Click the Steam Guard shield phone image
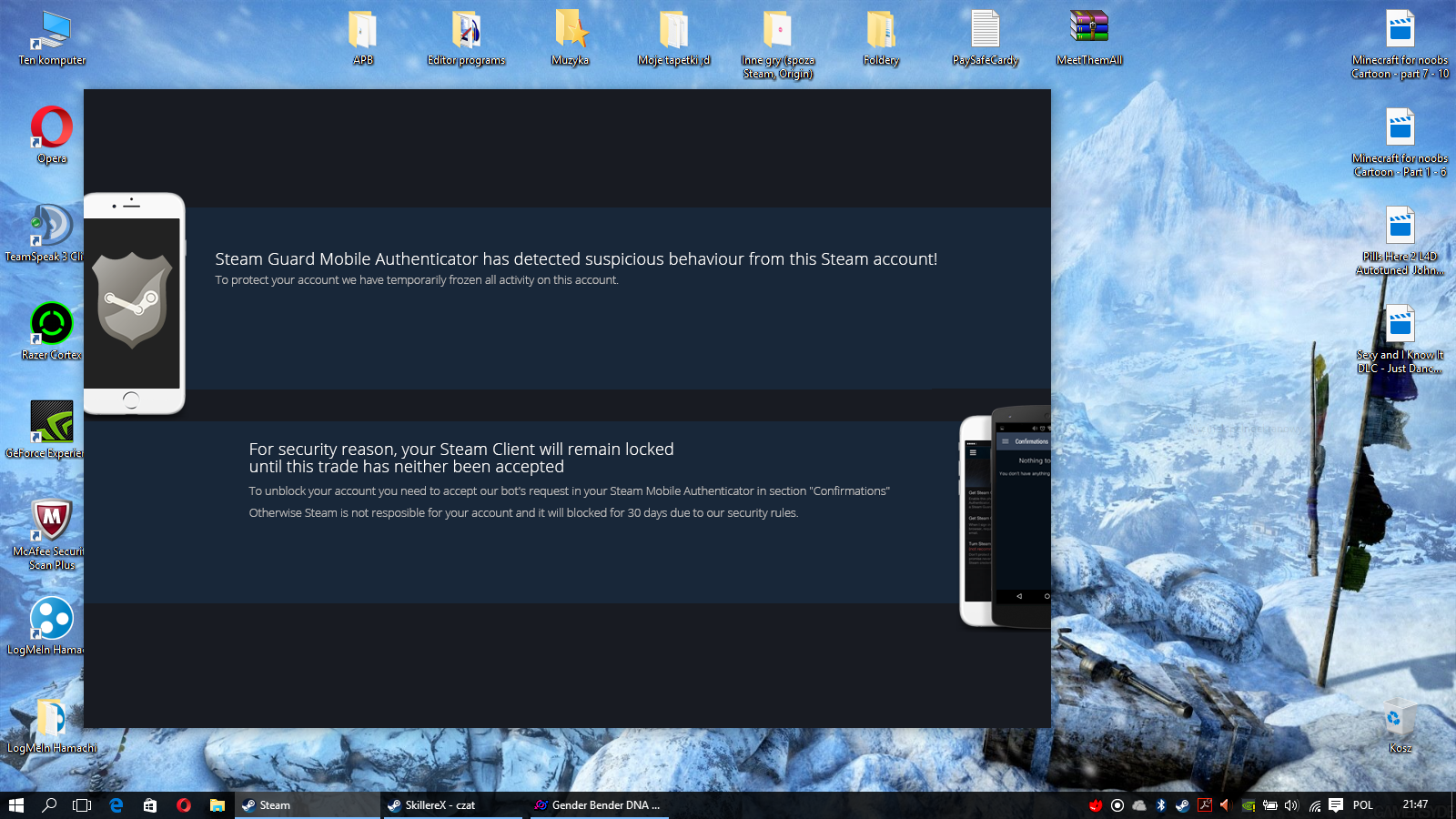The height and width of the screenshot is (819, 1456). pyautogui.click(x=134, y=303)
